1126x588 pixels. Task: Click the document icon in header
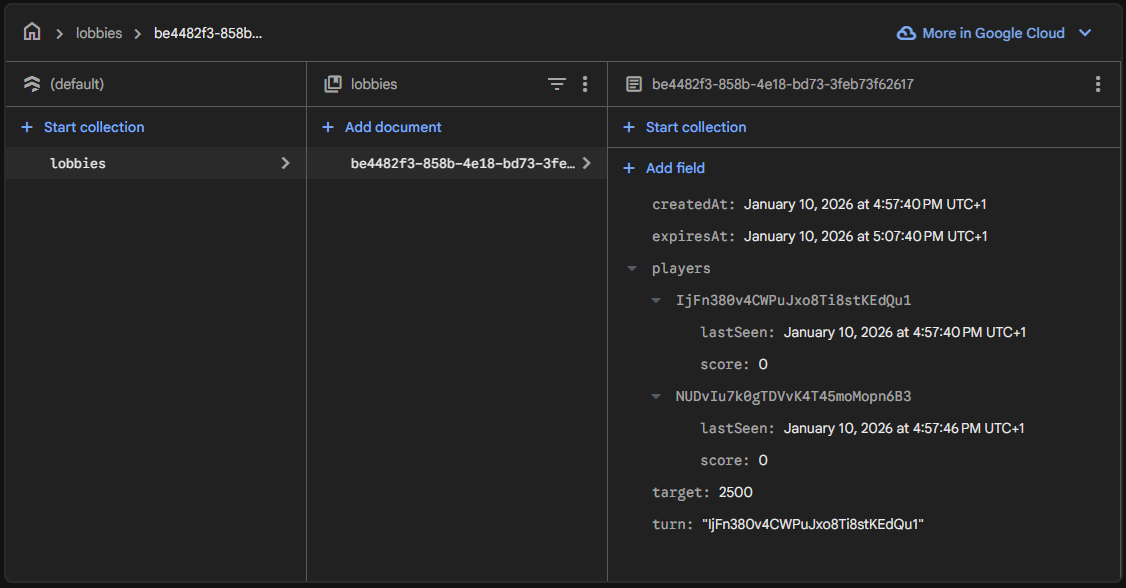634,85
